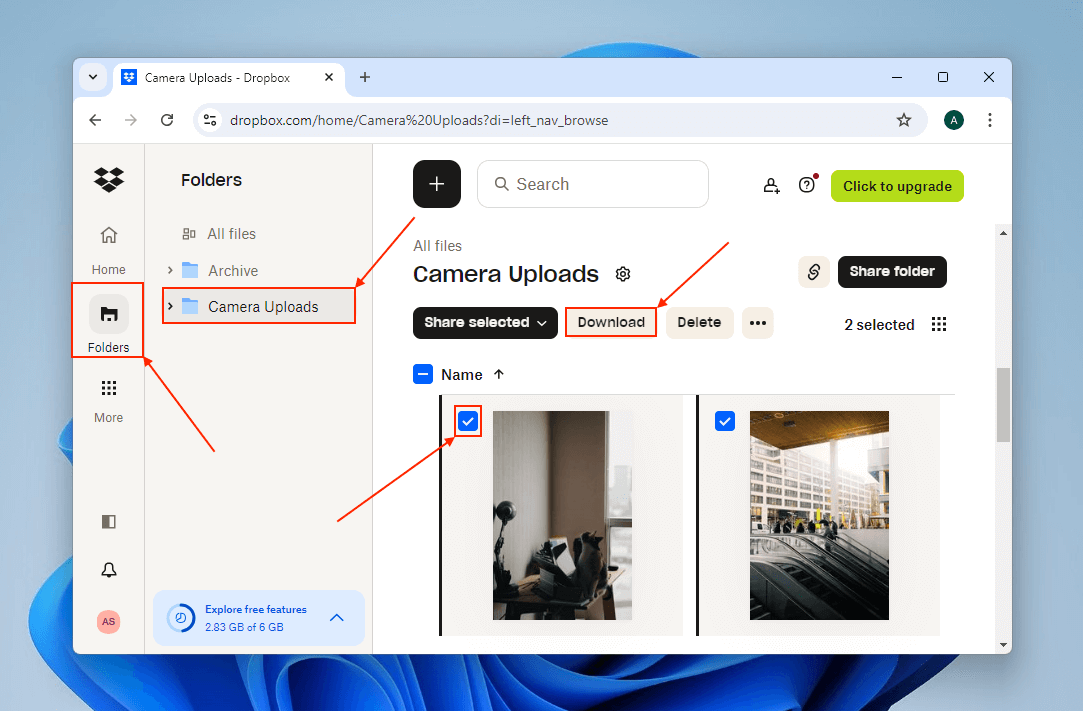Expand the Explore free features panel
This screenshot has height=711, width=1083.
[336, 618]
